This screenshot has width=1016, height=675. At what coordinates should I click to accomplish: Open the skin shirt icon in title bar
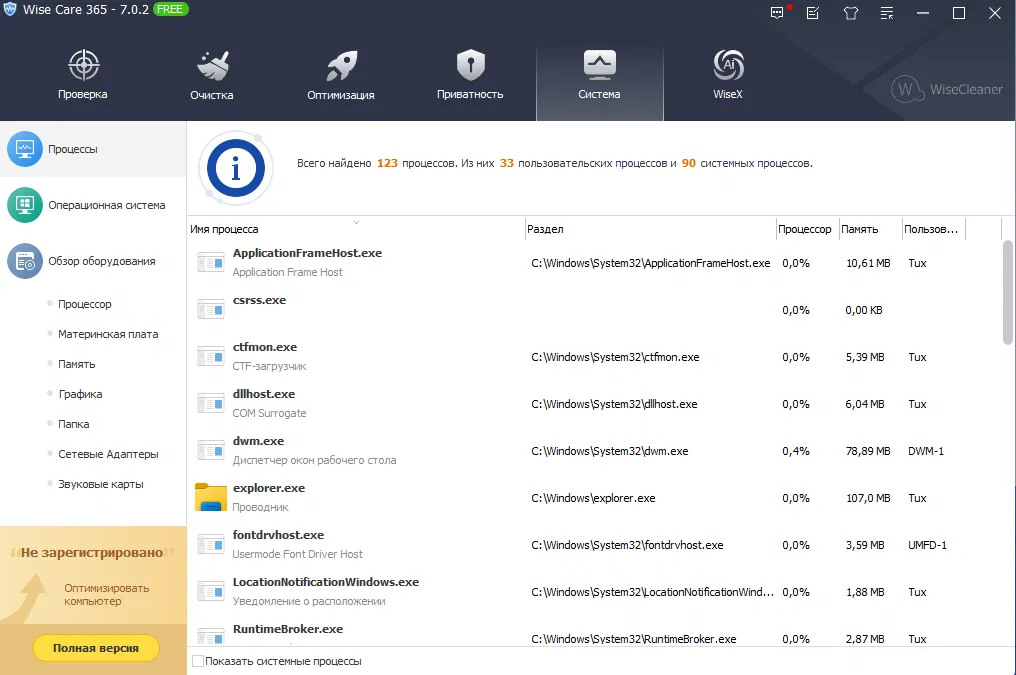click(851, 13)
